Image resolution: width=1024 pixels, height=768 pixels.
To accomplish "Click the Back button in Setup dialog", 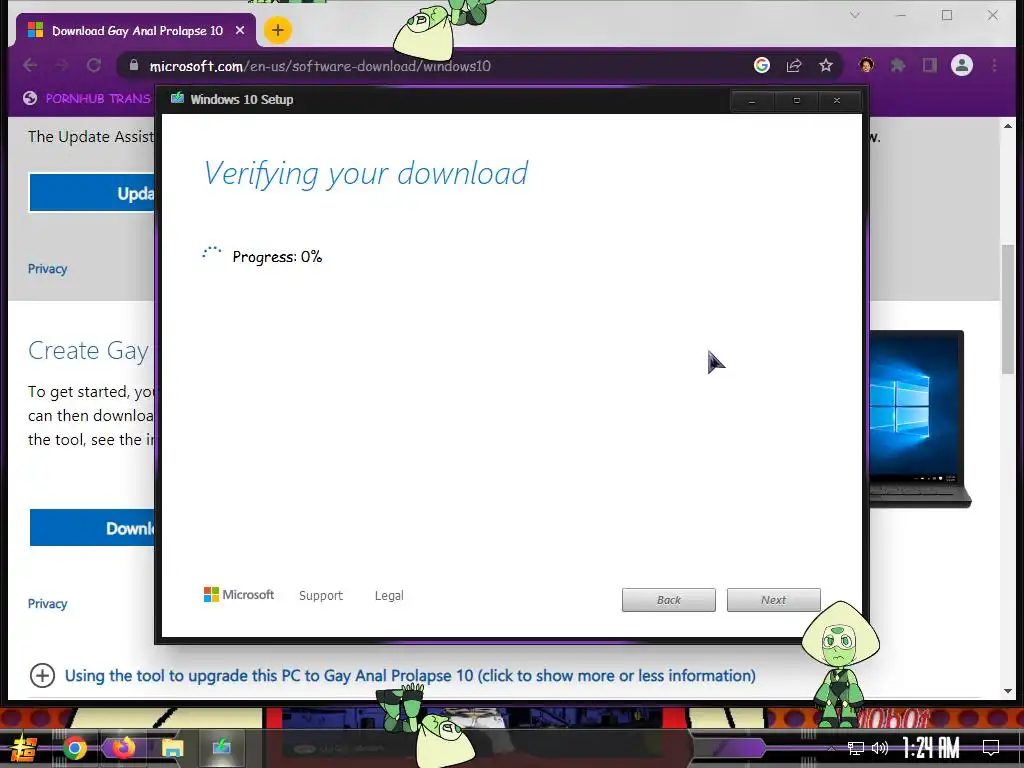I will click(668, 600).
